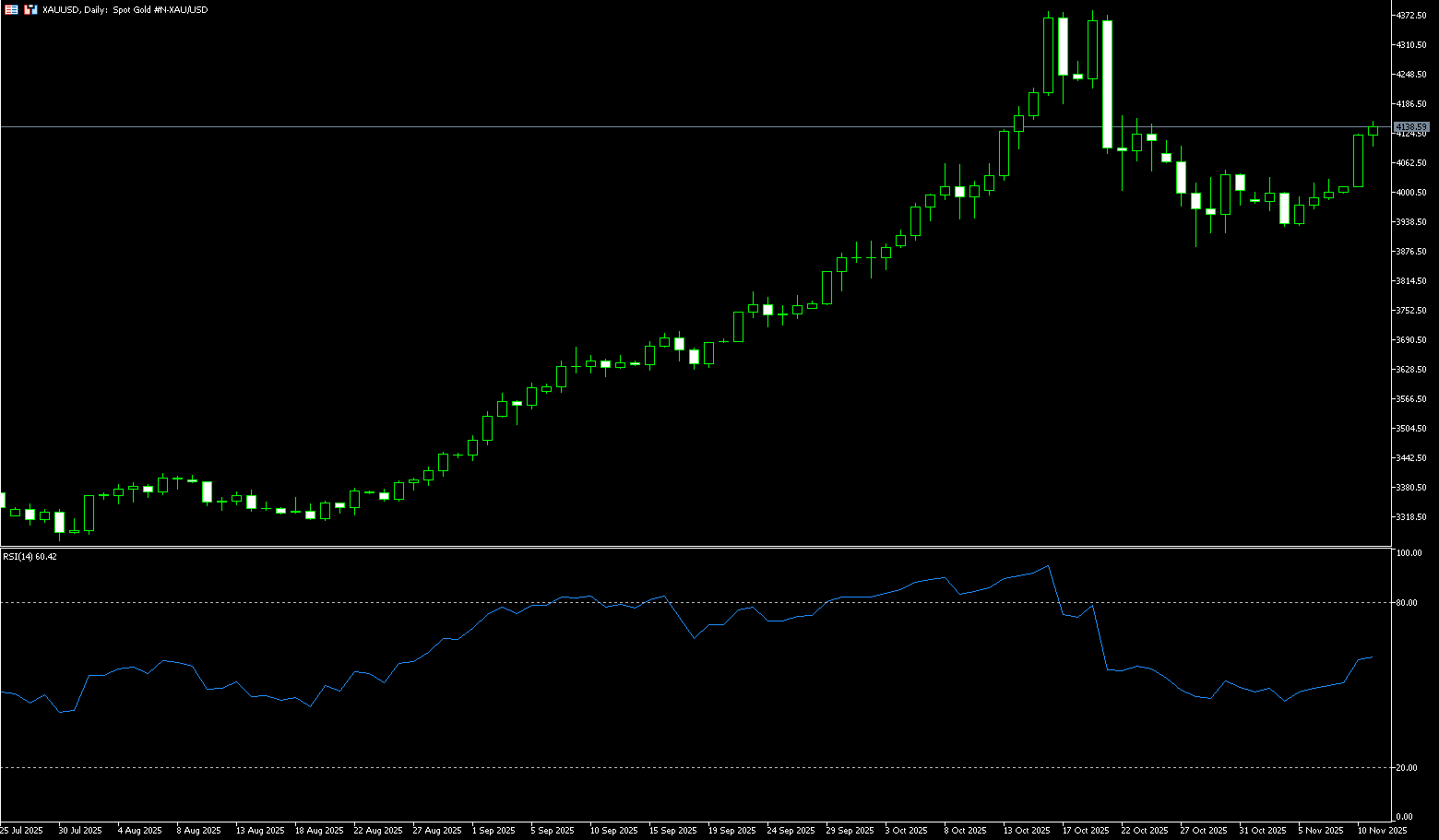Viewport: 1439px width, 840px height.
Task: Select the 29 Sep 2025 date label
Action: (x=850, y=831)
